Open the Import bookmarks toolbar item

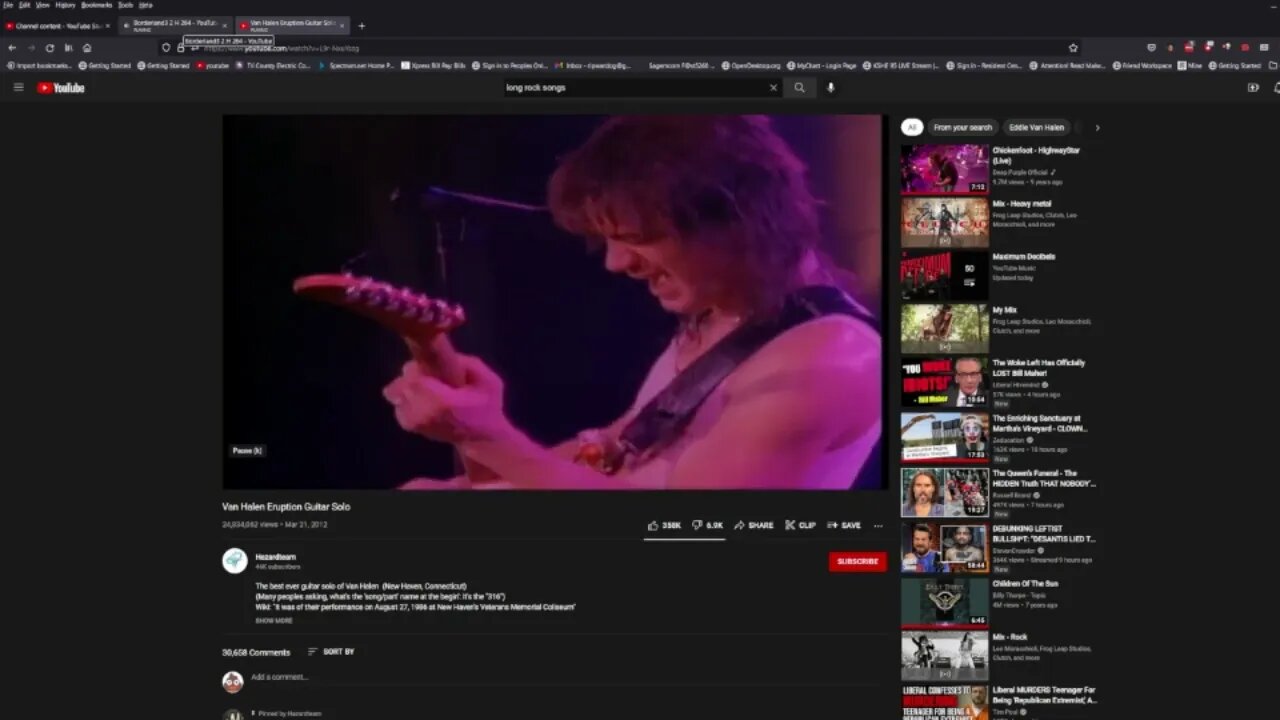(x=39, y=65)
